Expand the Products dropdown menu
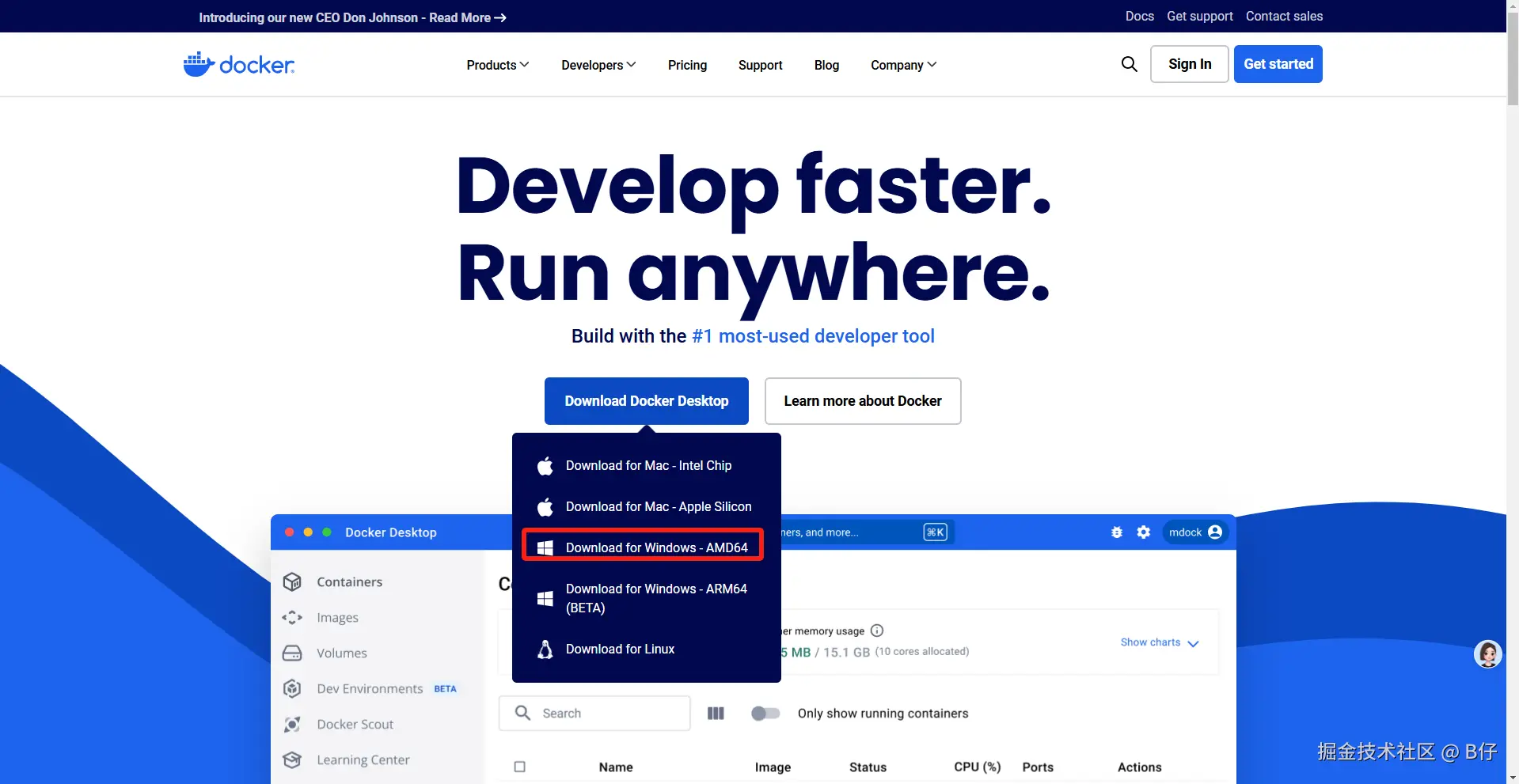The image size is (1519, 784). pos(498,65)
